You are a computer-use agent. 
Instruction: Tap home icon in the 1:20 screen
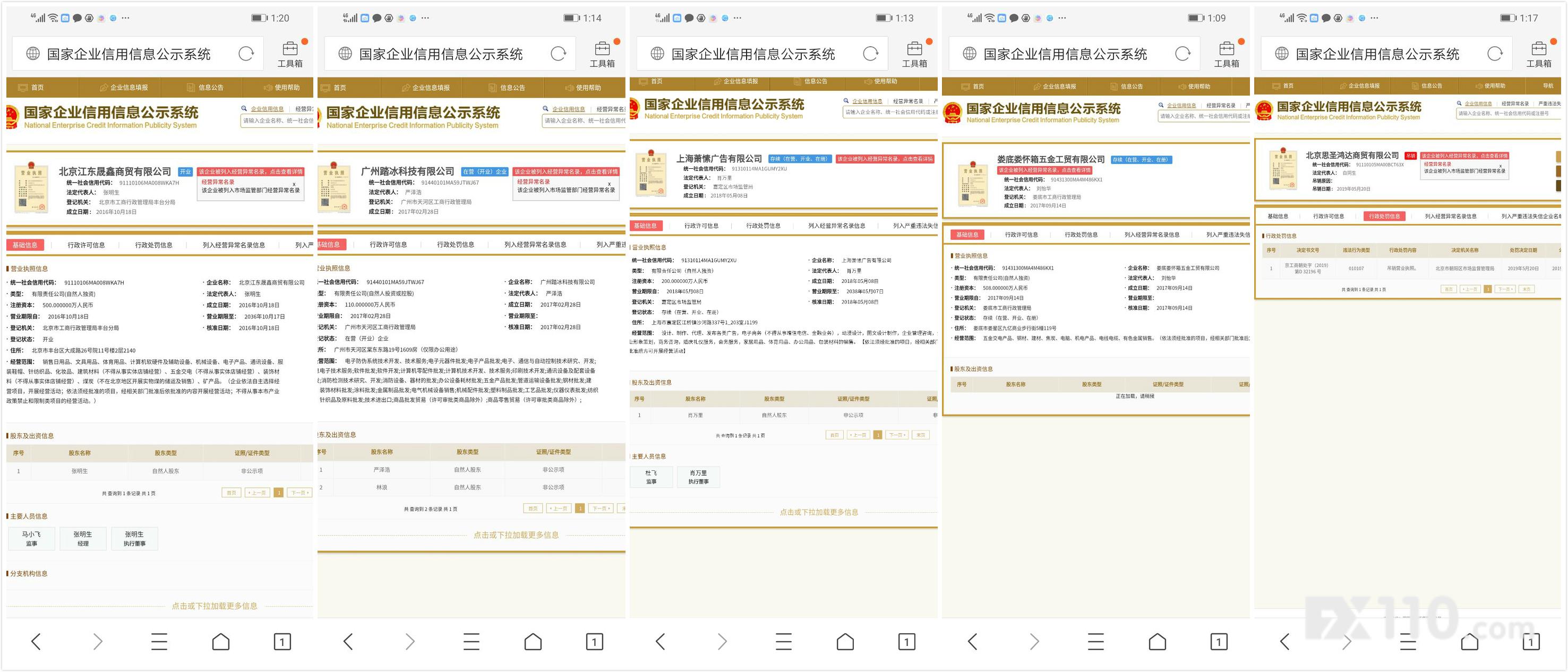[x=221, y=642]
